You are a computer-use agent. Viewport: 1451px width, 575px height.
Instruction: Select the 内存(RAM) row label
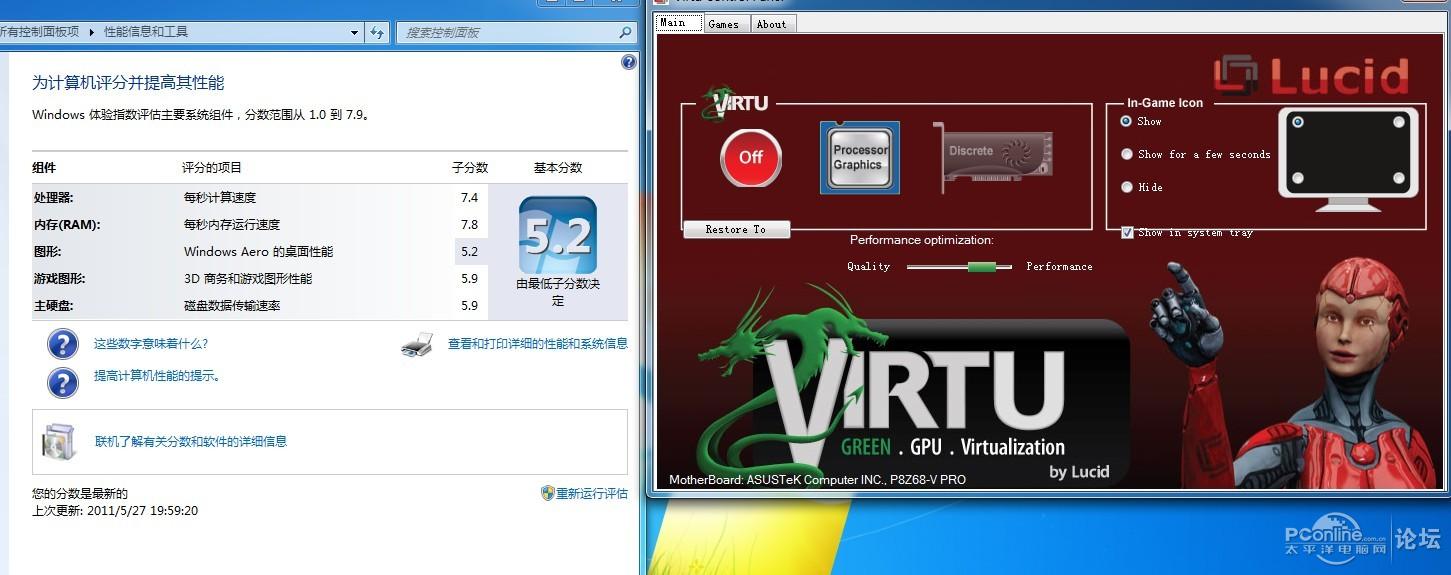pyautogui.click(x=67, y=224)
